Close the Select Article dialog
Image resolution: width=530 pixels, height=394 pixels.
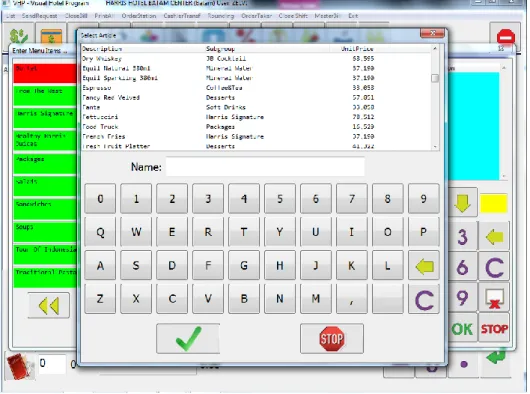pyautogui.click(x=433, y=33)
